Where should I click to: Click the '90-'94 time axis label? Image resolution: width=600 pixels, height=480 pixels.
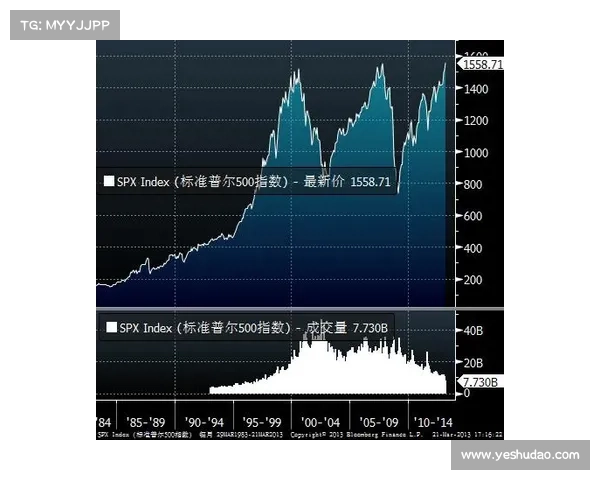click(204, 423)
